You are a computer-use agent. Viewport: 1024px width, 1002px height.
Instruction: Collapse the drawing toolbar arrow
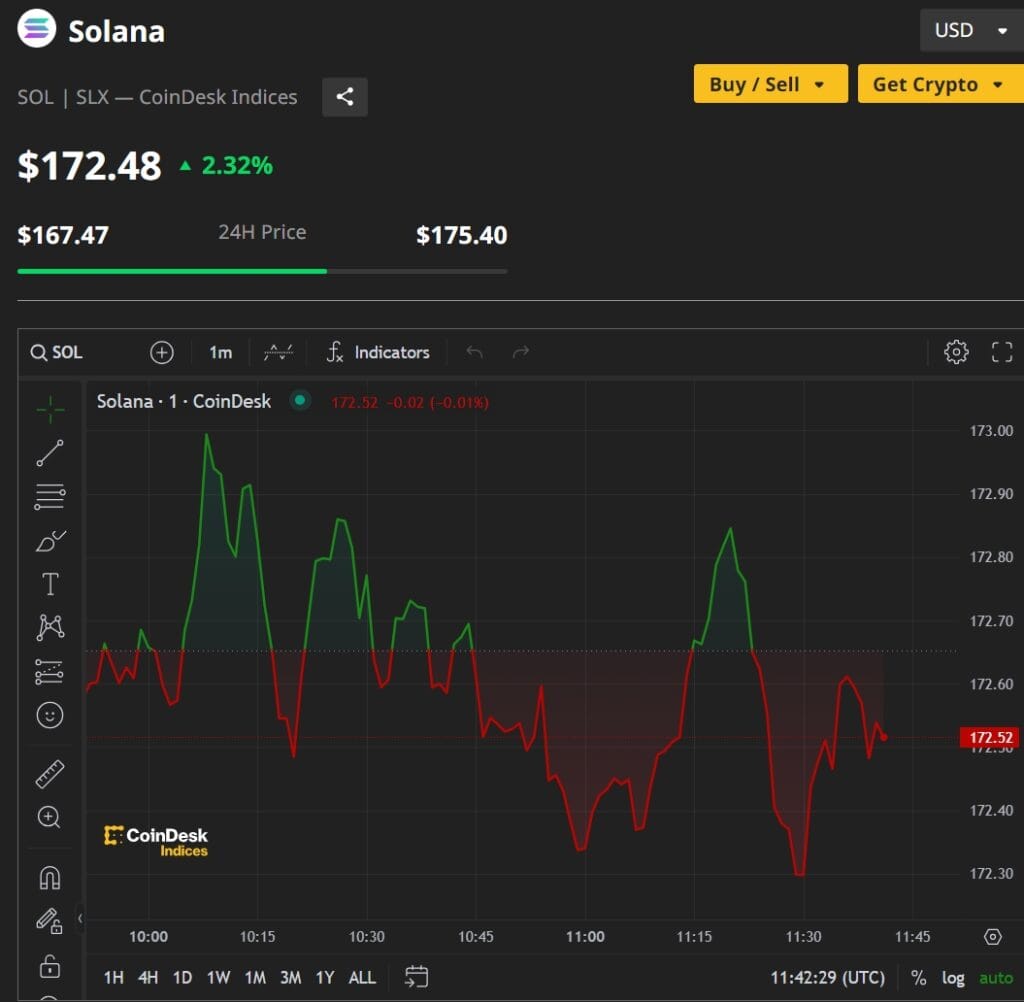80,918
